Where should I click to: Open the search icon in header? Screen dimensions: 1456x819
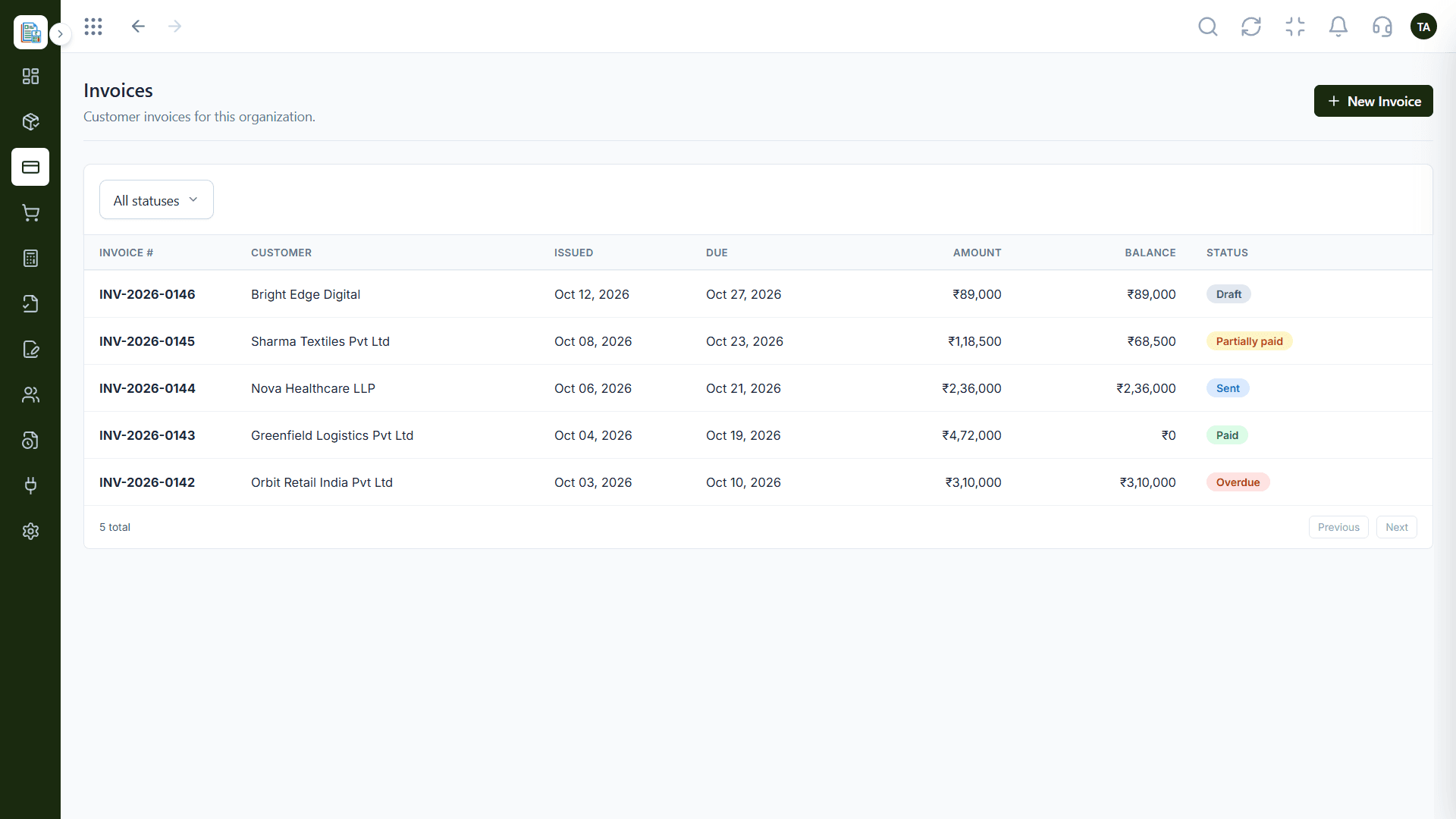click(1208, 27)
